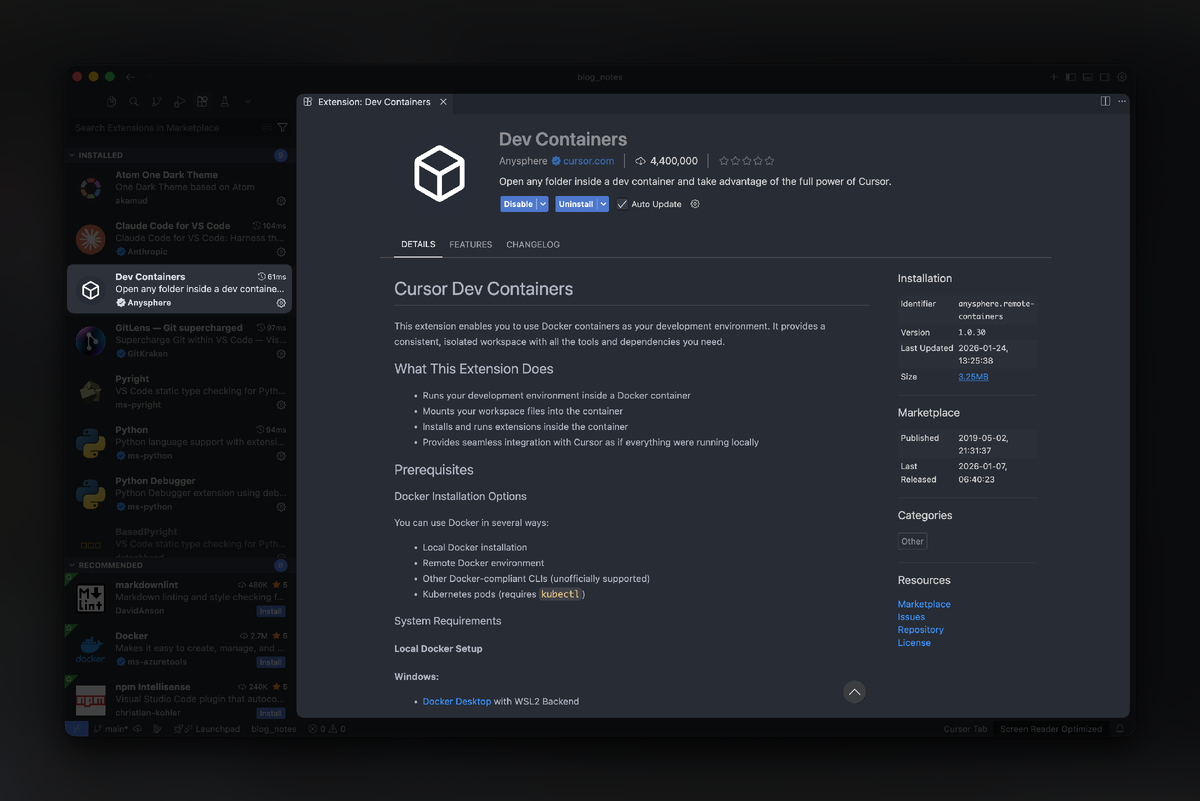Select Atom One Dark Theme in installed list
The height and width of the screenshot is (801, 1200).
(180, 188)
